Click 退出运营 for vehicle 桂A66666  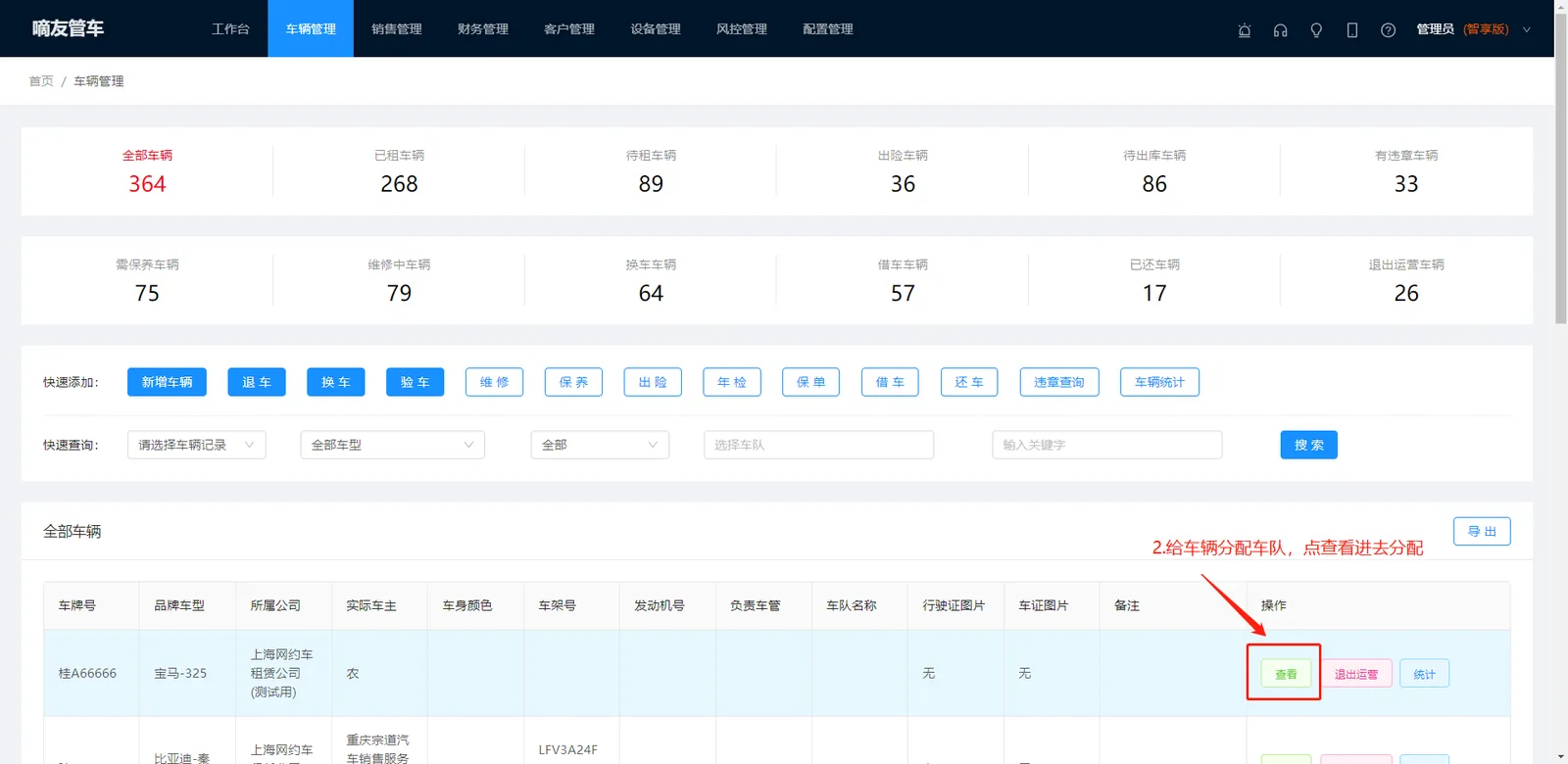(1356, 674)
